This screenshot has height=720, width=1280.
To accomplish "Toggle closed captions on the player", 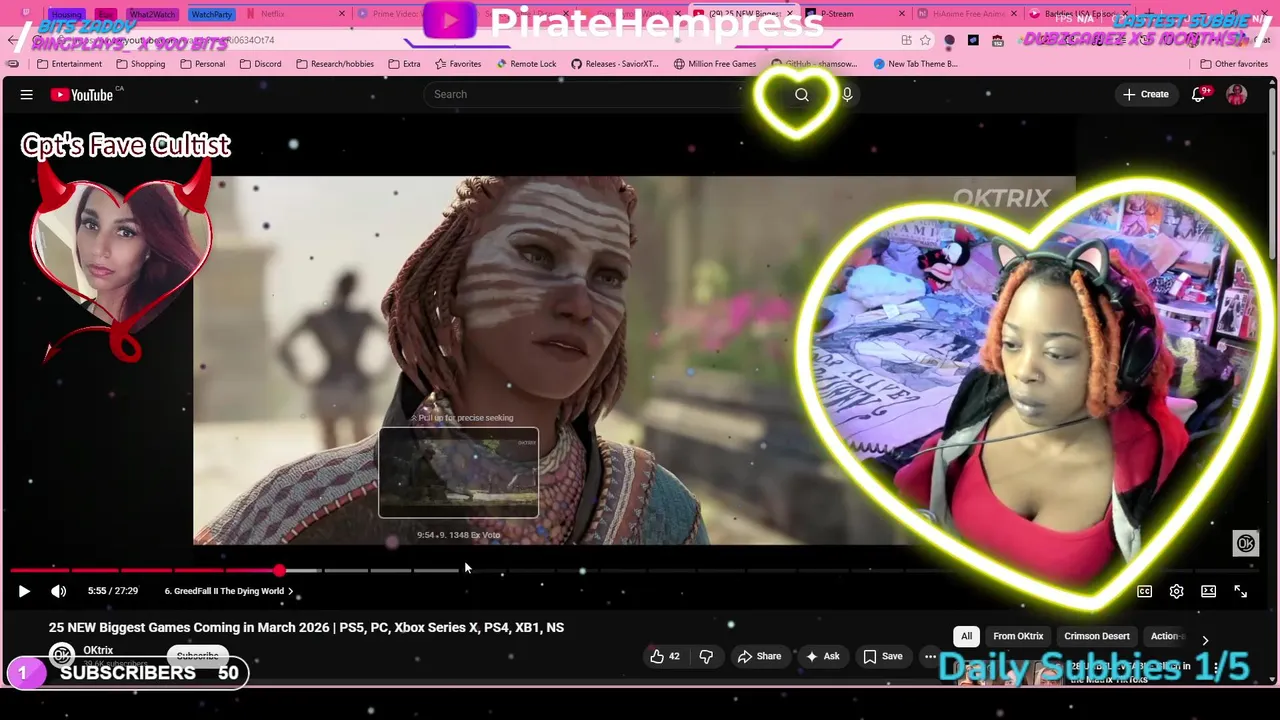I will (1144, 591).
